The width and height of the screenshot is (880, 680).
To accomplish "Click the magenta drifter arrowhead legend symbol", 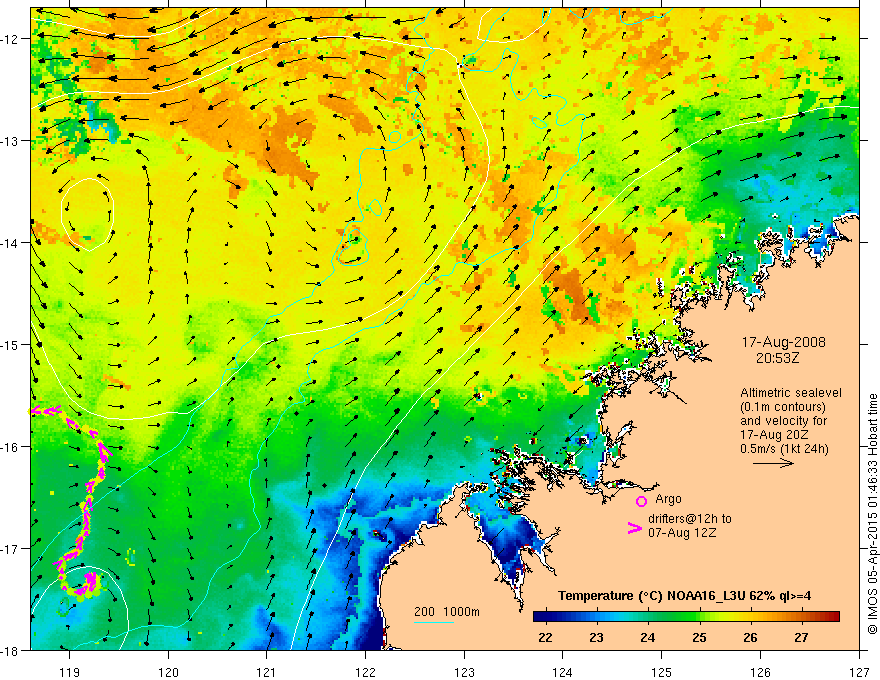I will pos(634,528).
